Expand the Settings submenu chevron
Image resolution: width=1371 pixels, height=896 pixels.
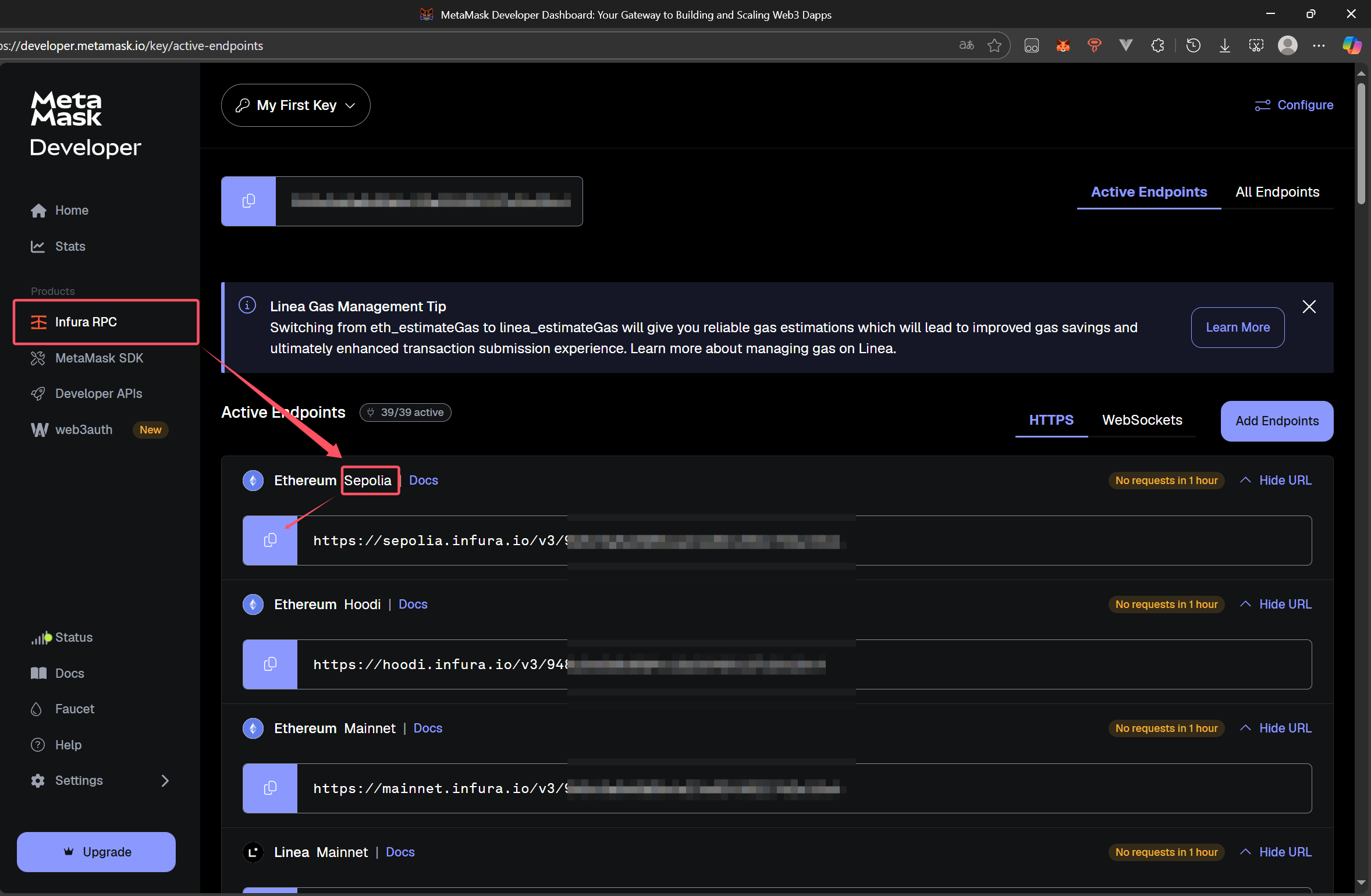[165, 781]
